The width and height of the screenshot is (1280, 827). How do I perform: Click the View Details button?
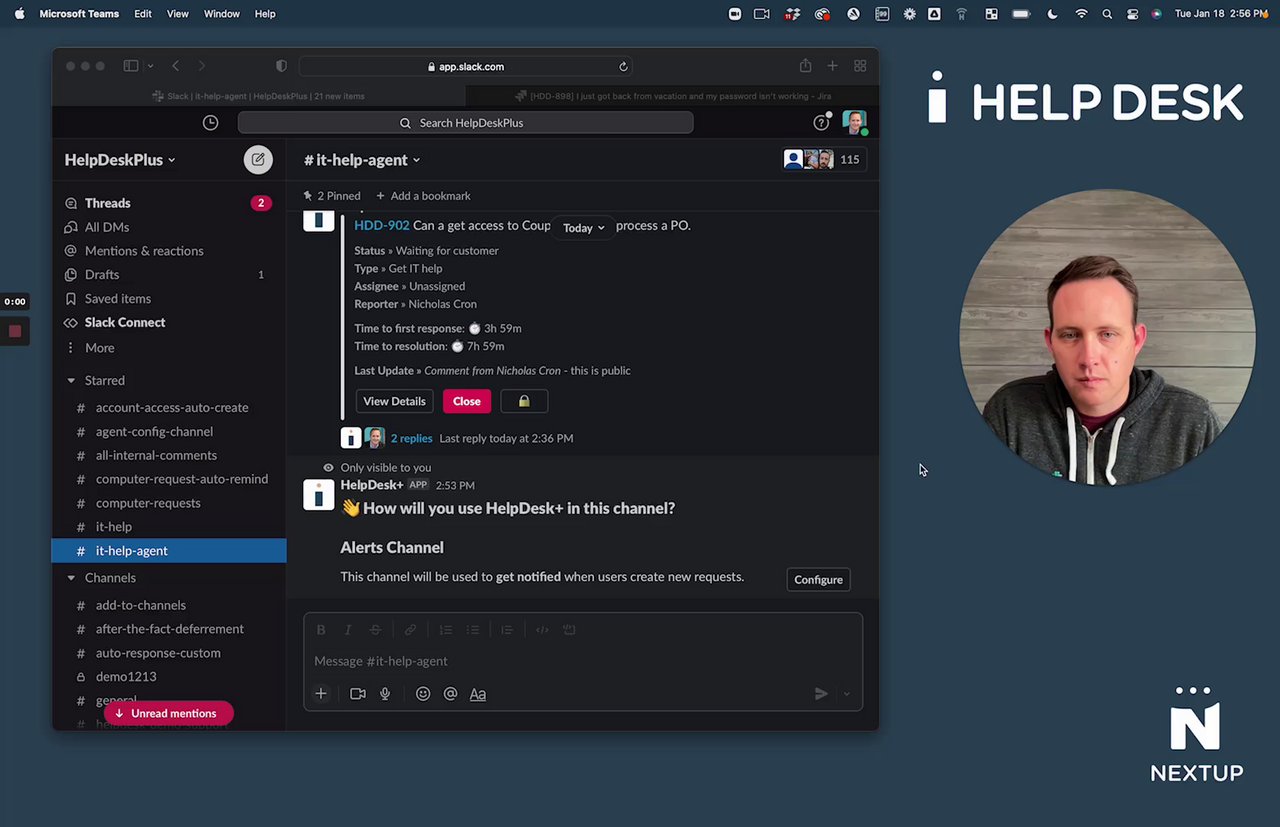[394, 401]
